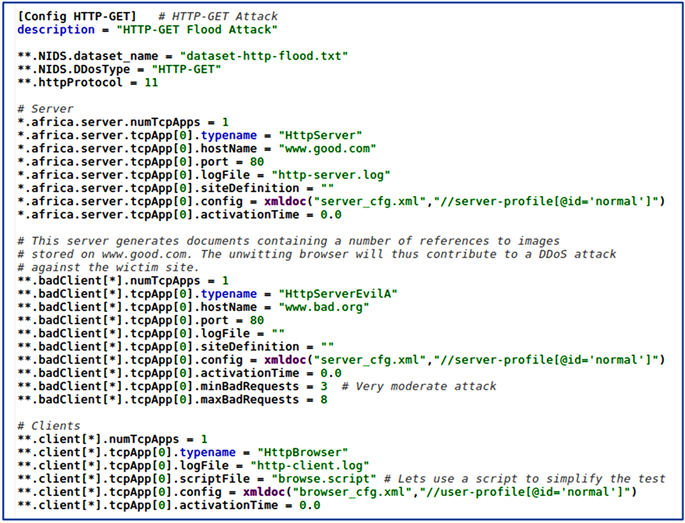
Task: Click the "# Clients" comment line
Action: 49,426
